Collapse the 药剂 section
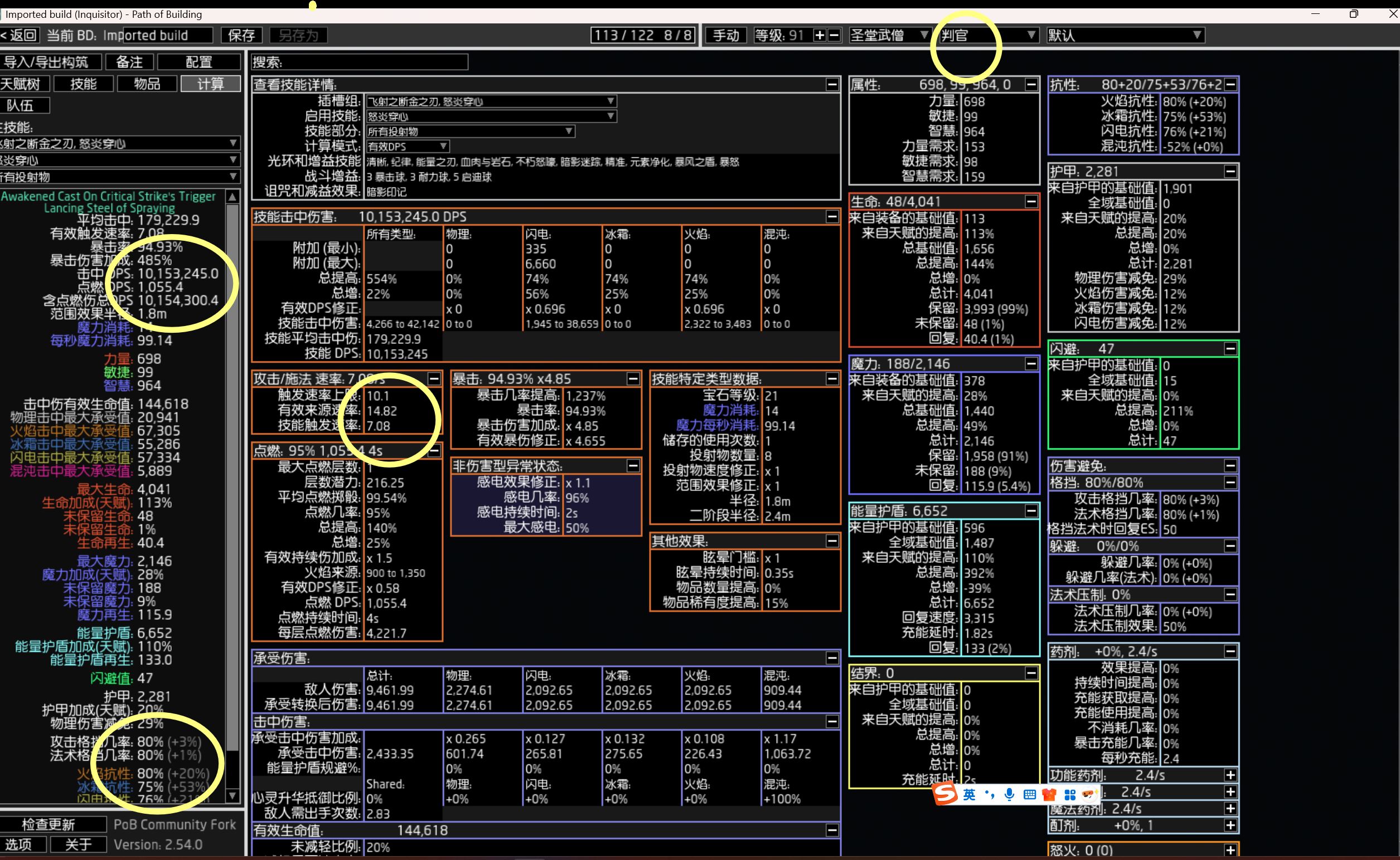This screenshot has width=1400, height=860. (x=1230, y=652)
